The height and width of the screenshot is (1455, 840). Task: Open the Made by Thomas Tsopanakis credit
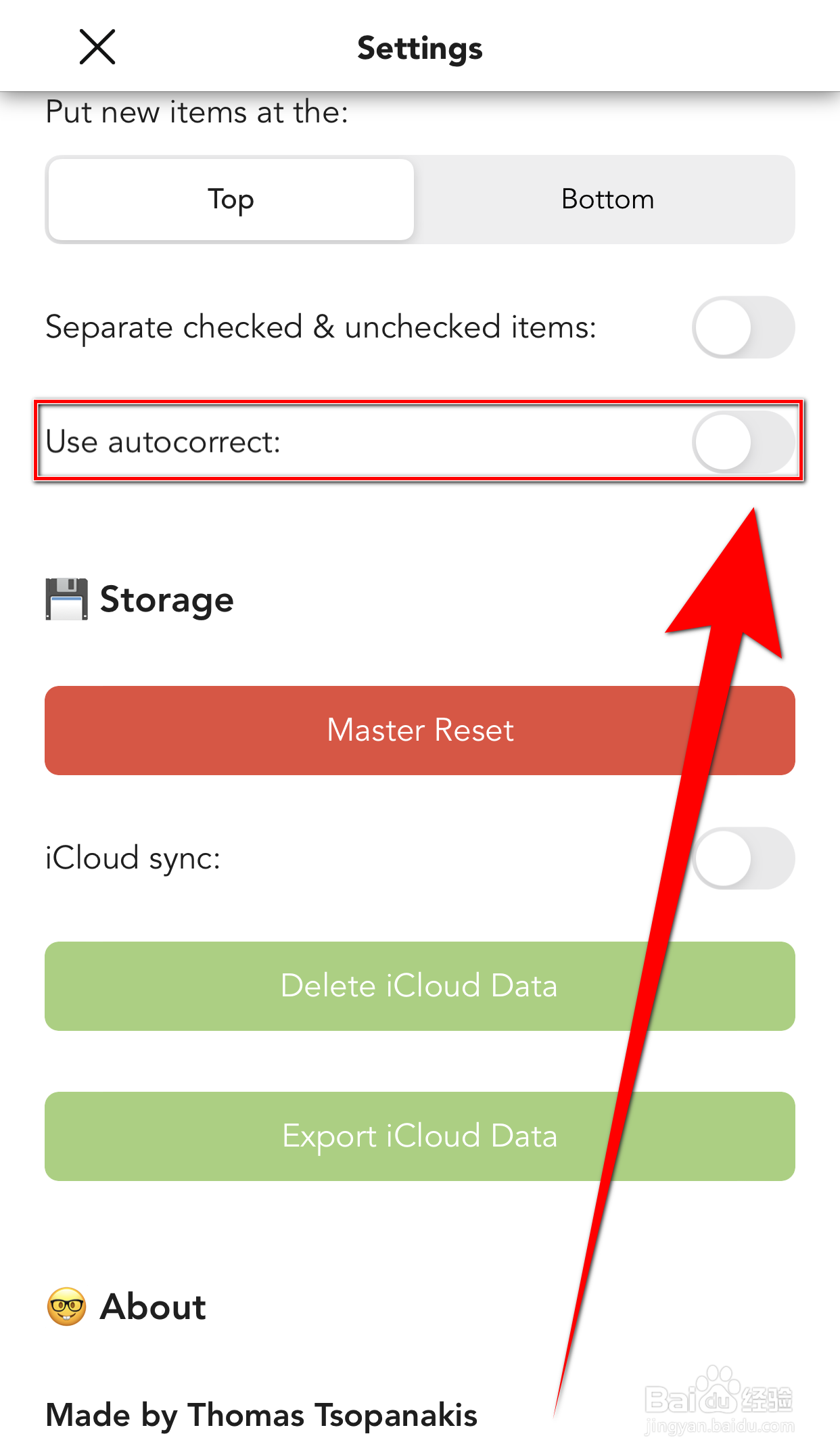coord(261,1415)
